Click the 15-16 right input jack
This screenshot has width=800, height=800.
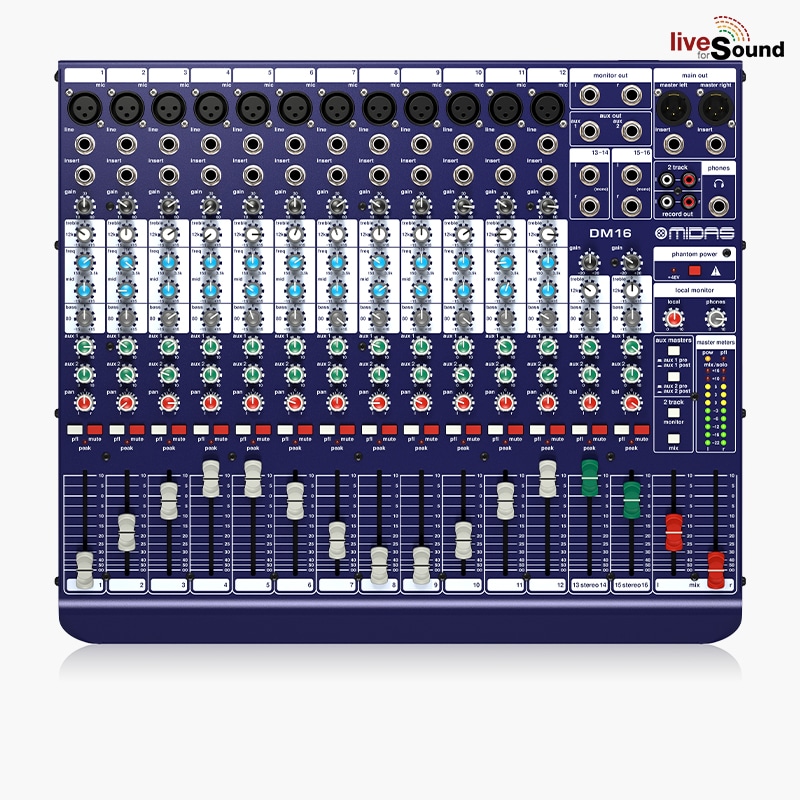click(x=632, y=206)
